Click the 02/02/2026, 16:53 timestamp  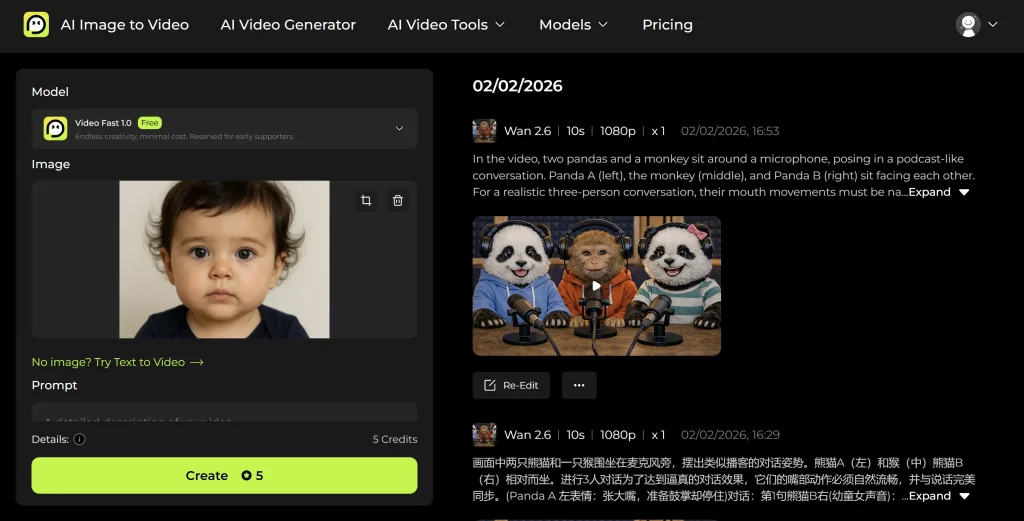729,131
